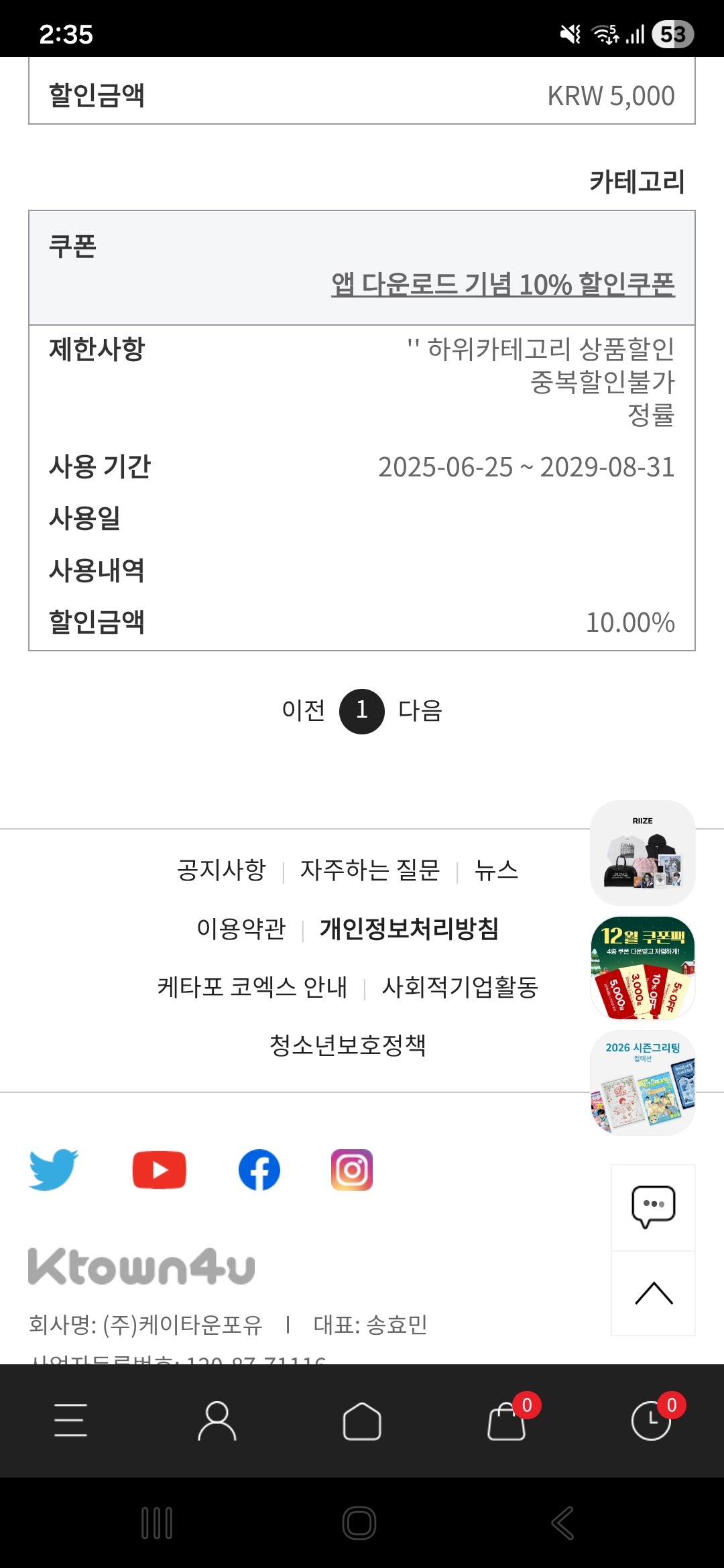Viewport: 724px width, 1568px height.
Task: Open the Facebook page icon
Action: click(x=259, y=1170)
